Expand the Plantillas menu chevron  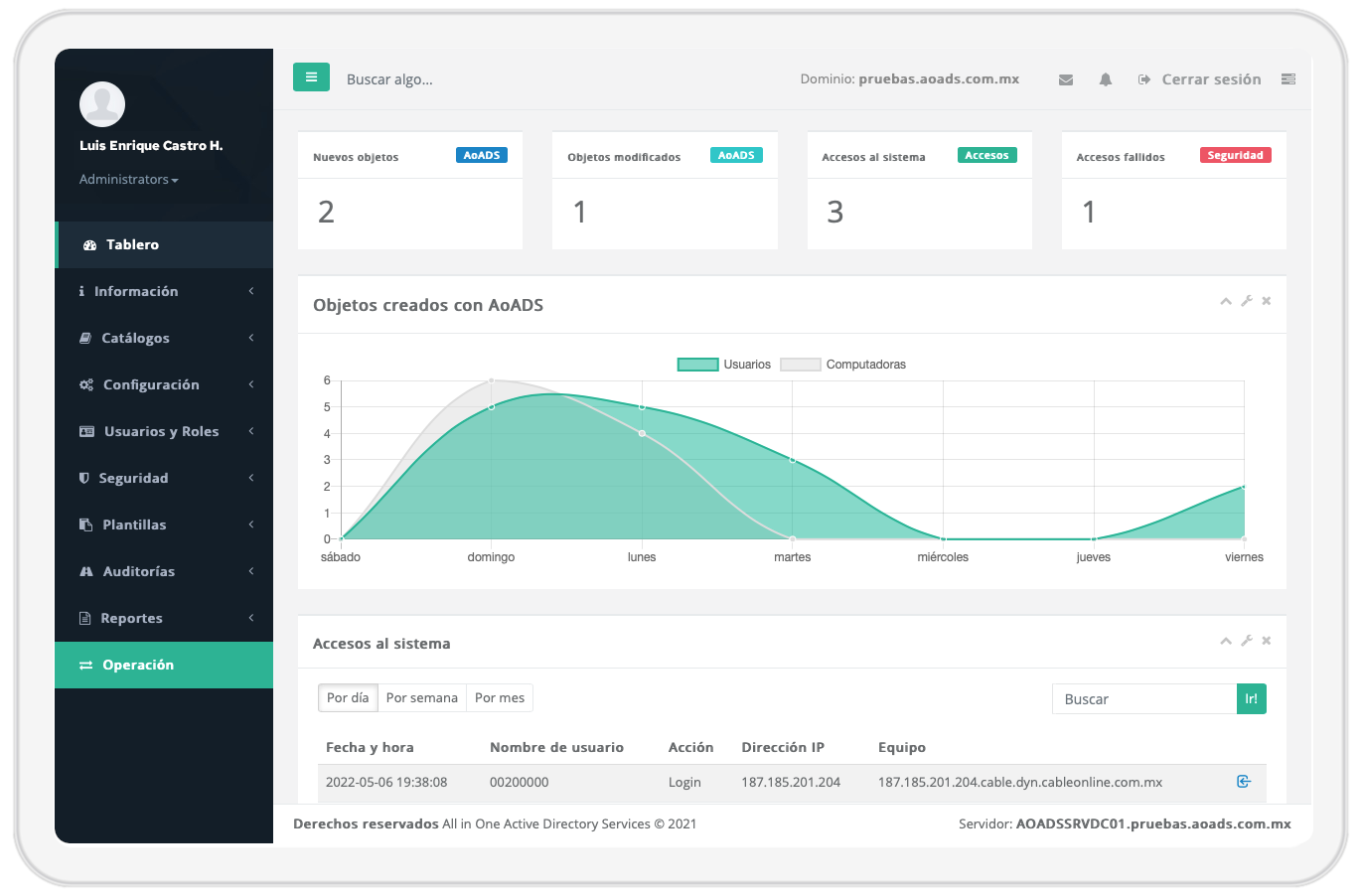click(251, 524)
